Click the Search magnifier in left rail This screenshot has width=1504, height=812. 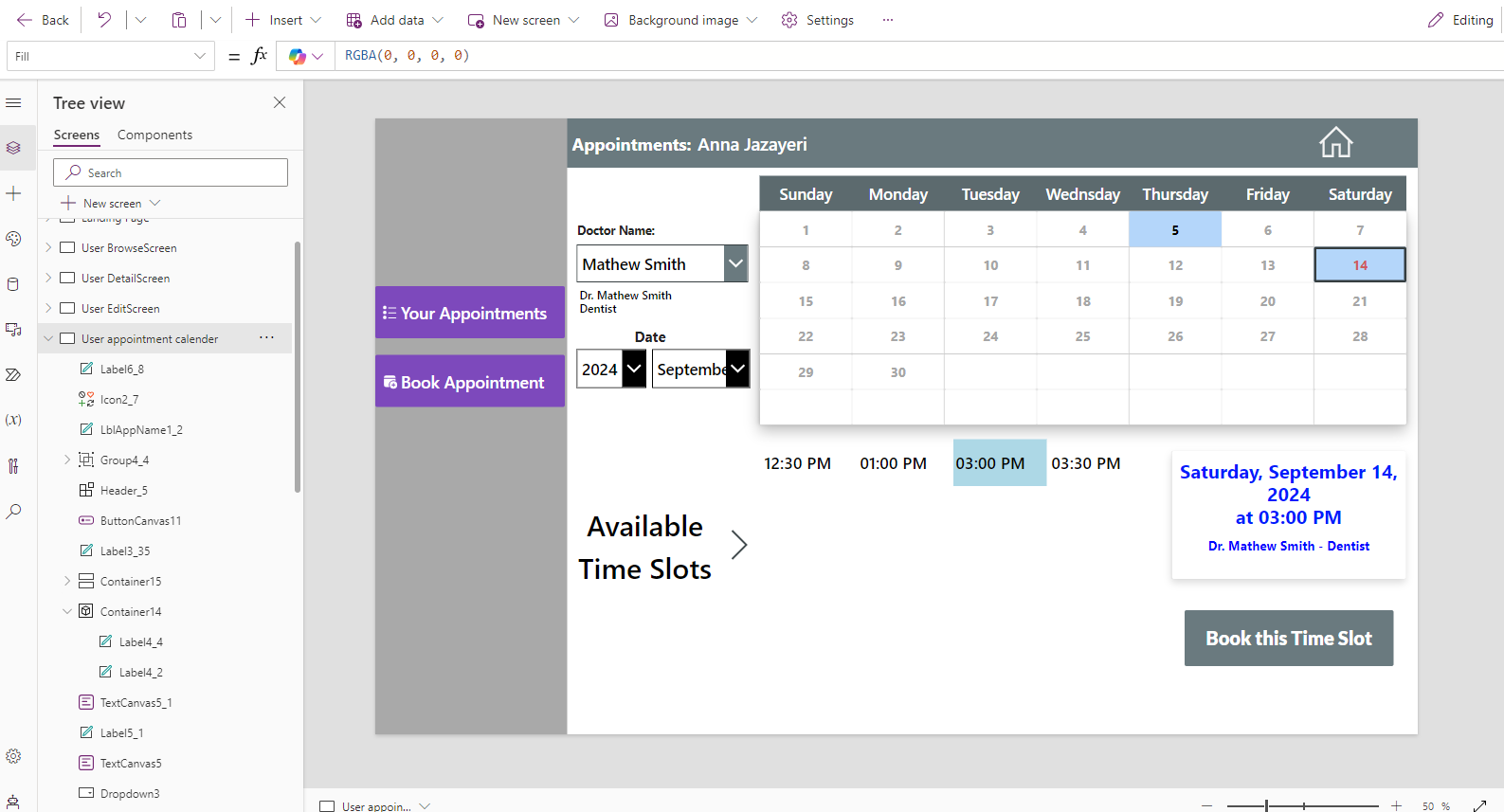(x=13, y=512)
